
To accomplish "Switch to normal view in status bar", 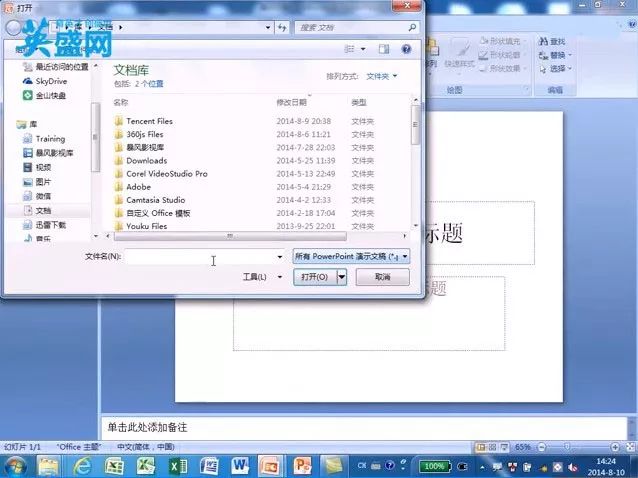I will [481, 447].
